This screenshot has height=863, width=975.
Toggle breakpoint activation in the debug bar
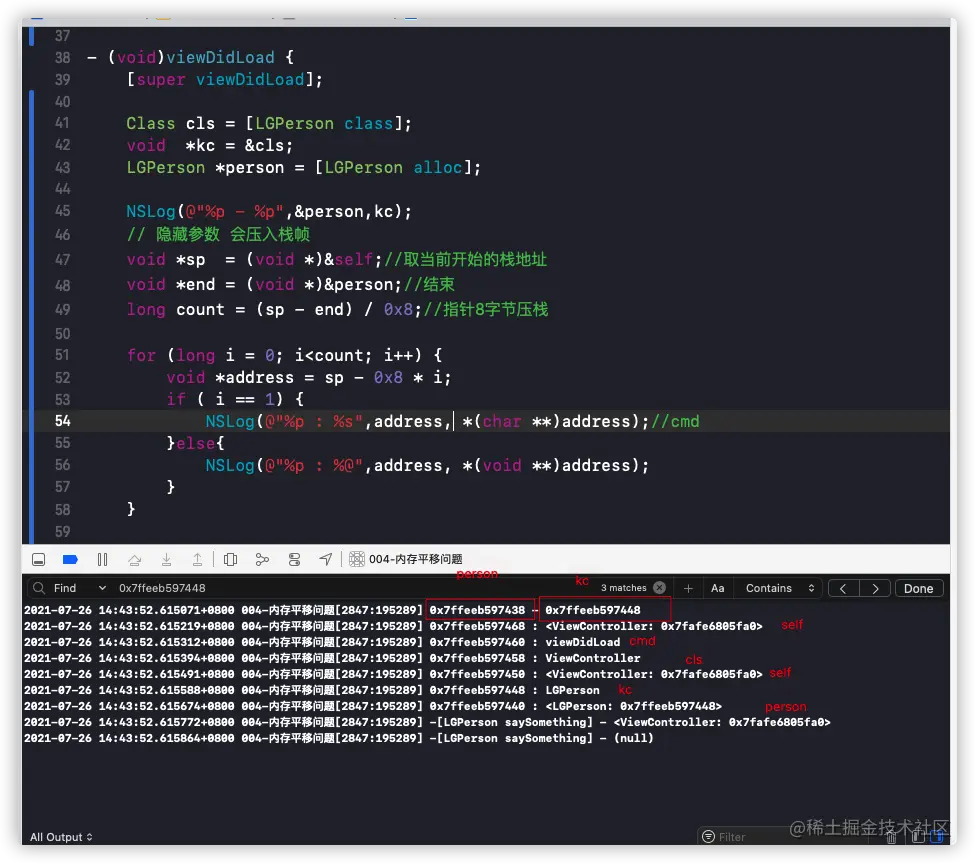70,560
